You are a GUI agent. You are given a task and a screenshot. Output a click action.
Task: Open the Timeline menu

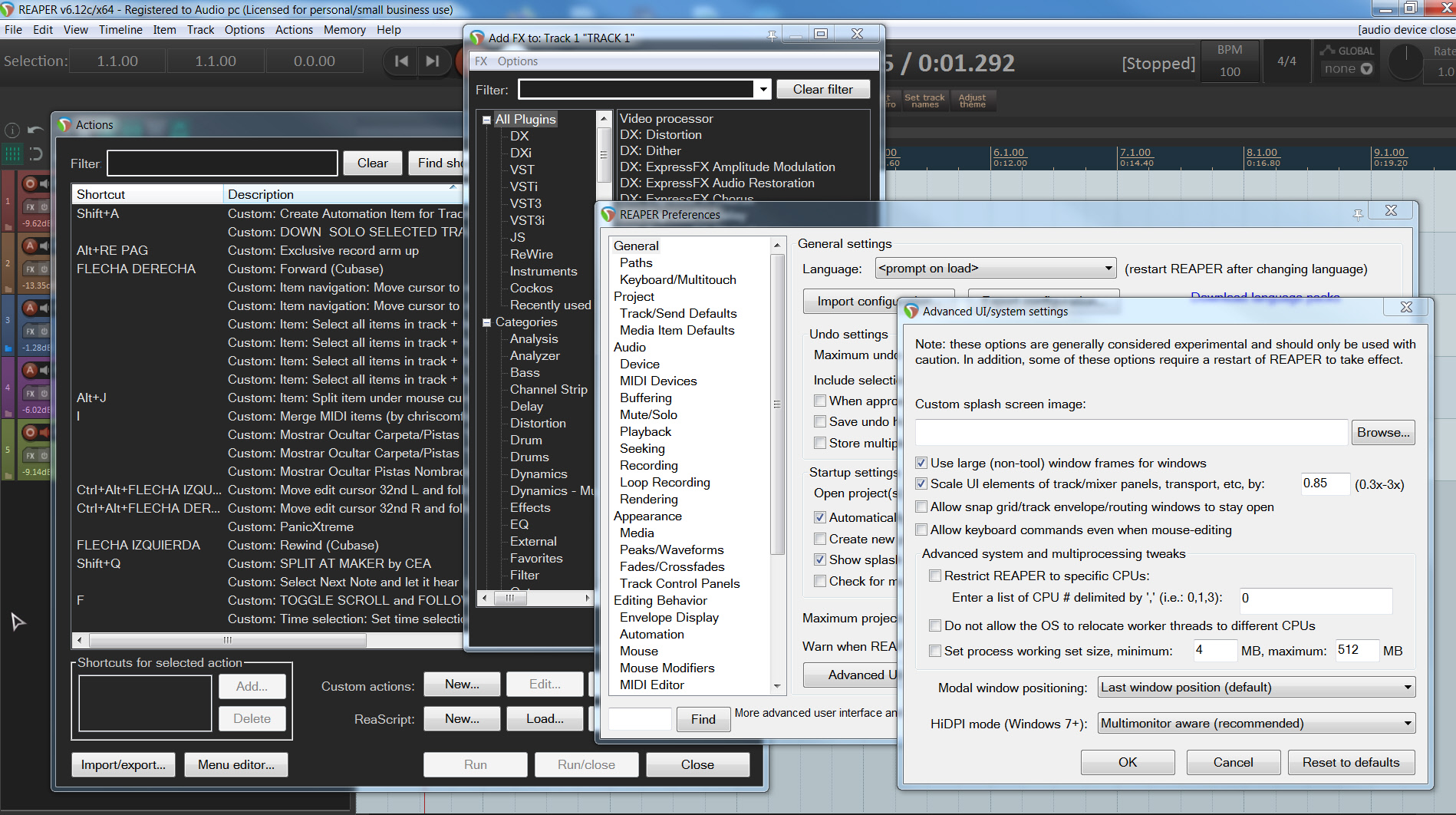point(120,30)
